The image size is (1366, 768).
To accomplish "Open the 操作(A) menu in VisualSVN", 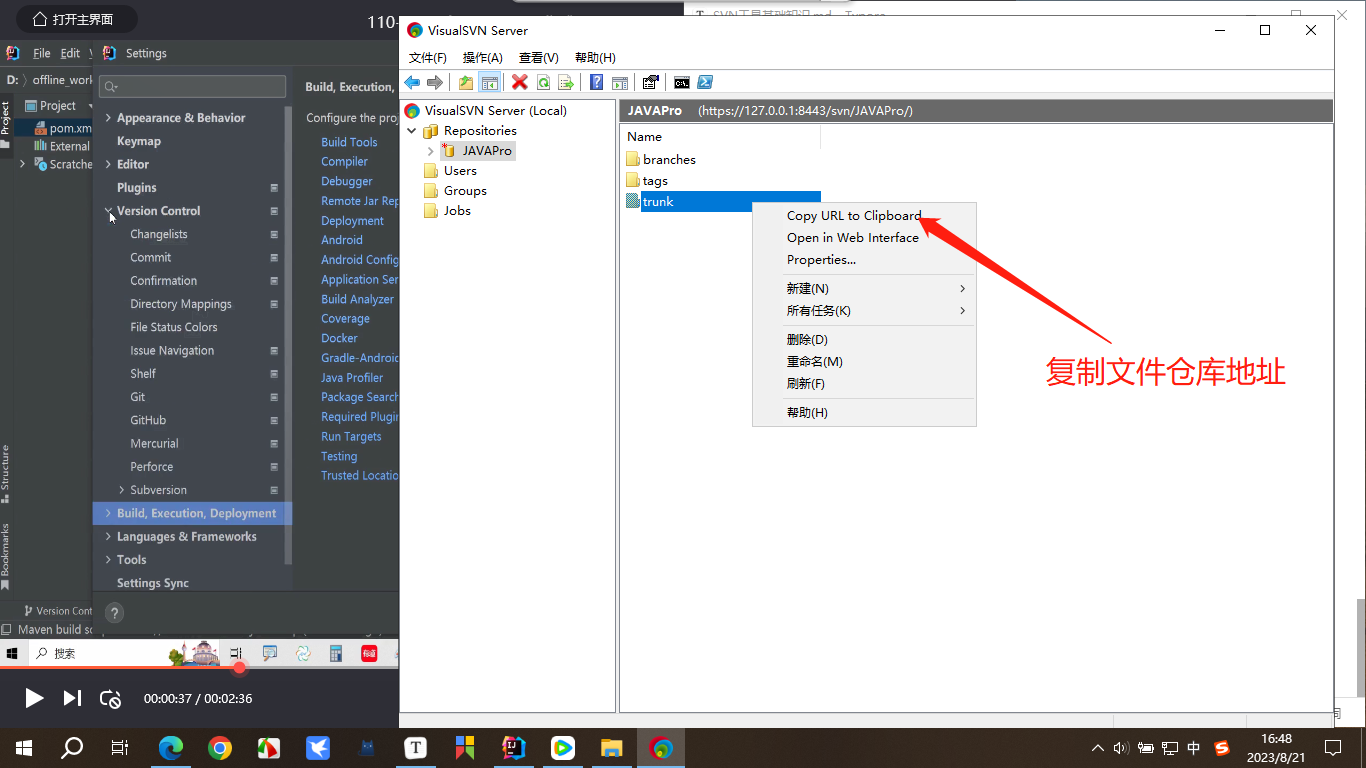I will pyautogui.click(x=483, y=58).
